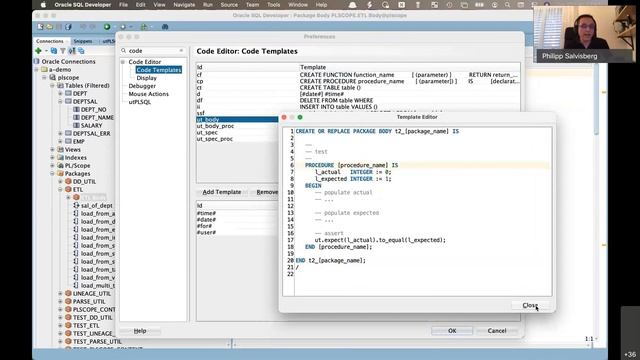Click the DD_UTIL package icon
Viewport: 640px width, 360px height.
click(68, 182)
